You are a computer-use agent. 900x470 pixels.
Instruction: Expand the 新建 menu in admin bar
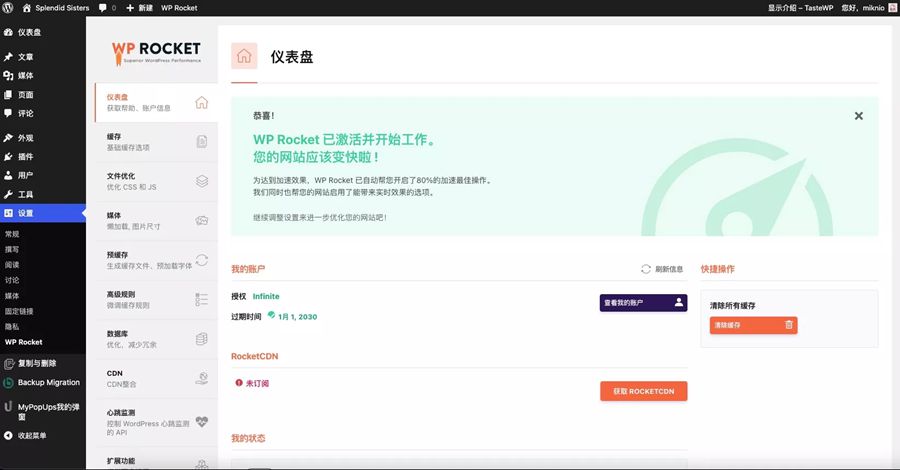point(139,7)
